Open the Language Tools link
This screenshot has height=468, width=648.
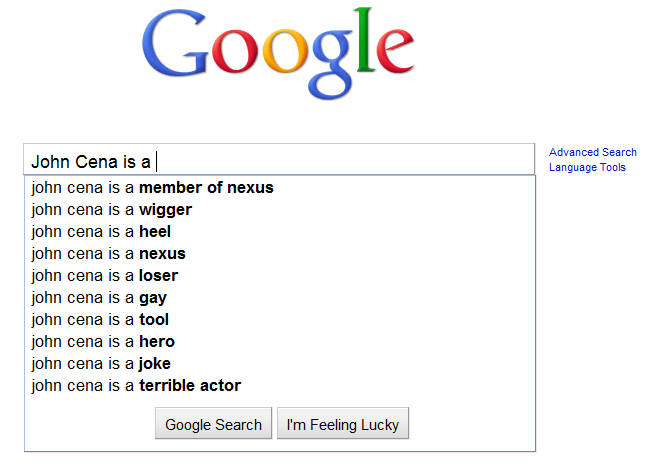[x=587, y=168]
